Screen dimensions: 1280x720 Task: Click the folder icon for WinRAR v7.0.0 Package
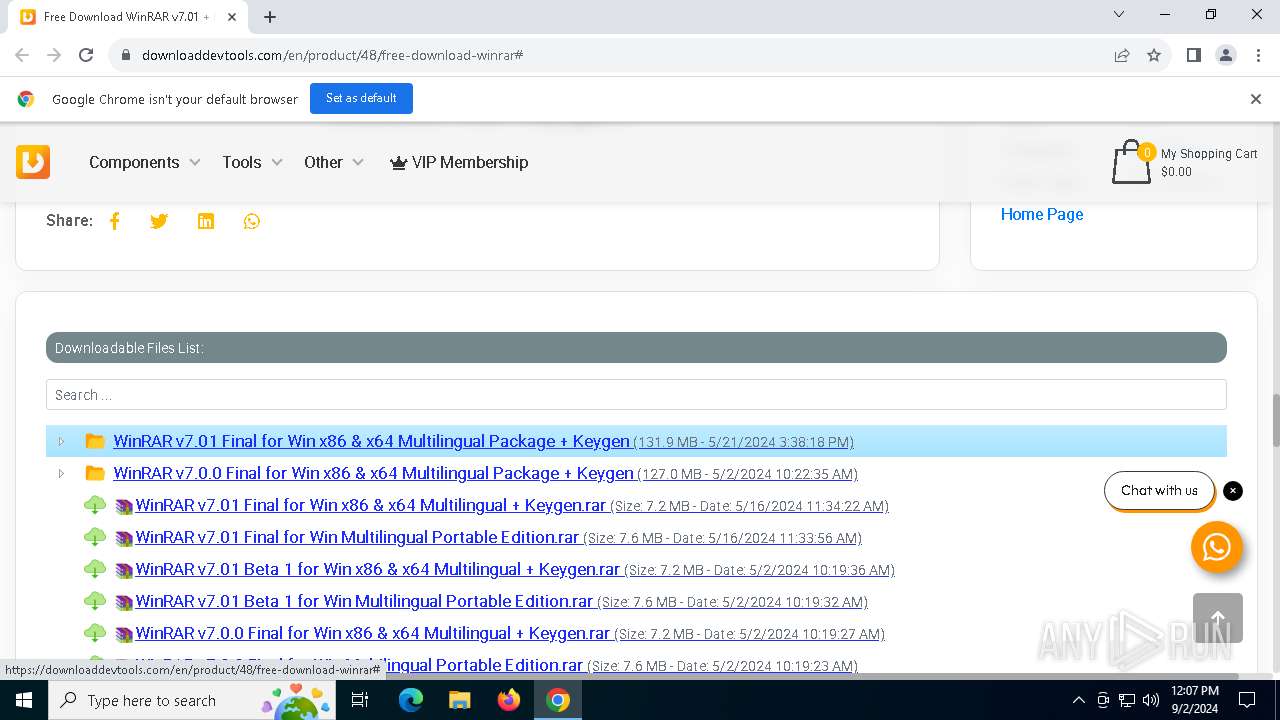tap(95, 473)
